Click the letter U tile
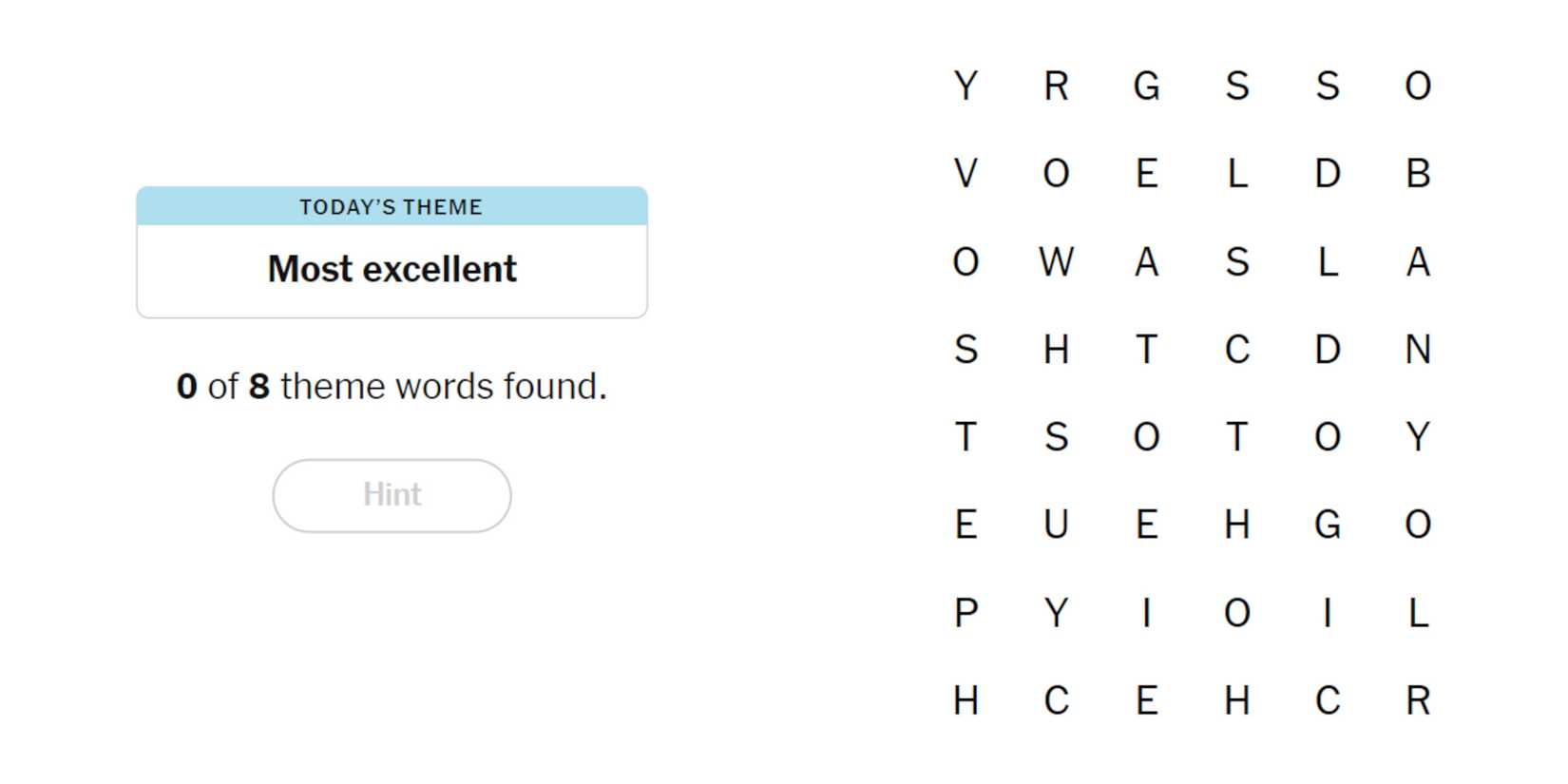Screen dimensions: 1568x784 pos(1056,525)
